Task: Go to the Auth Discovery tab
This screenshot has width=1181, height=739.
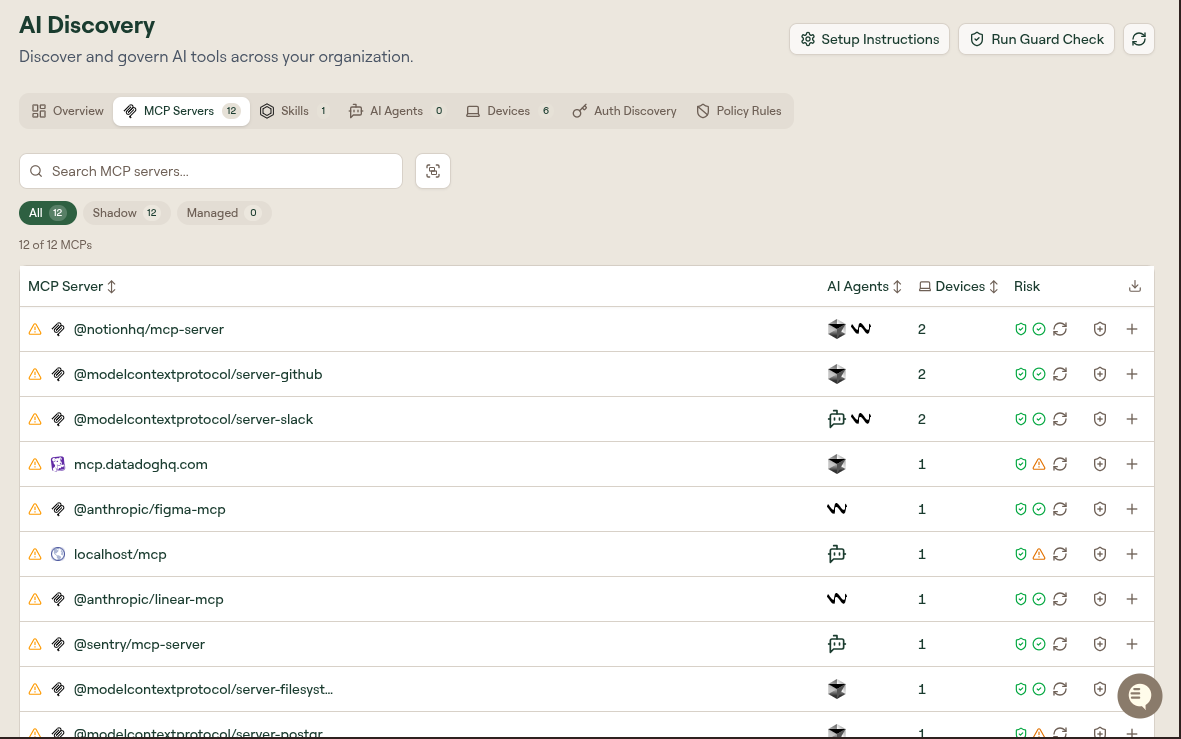Action: [624, 111]
